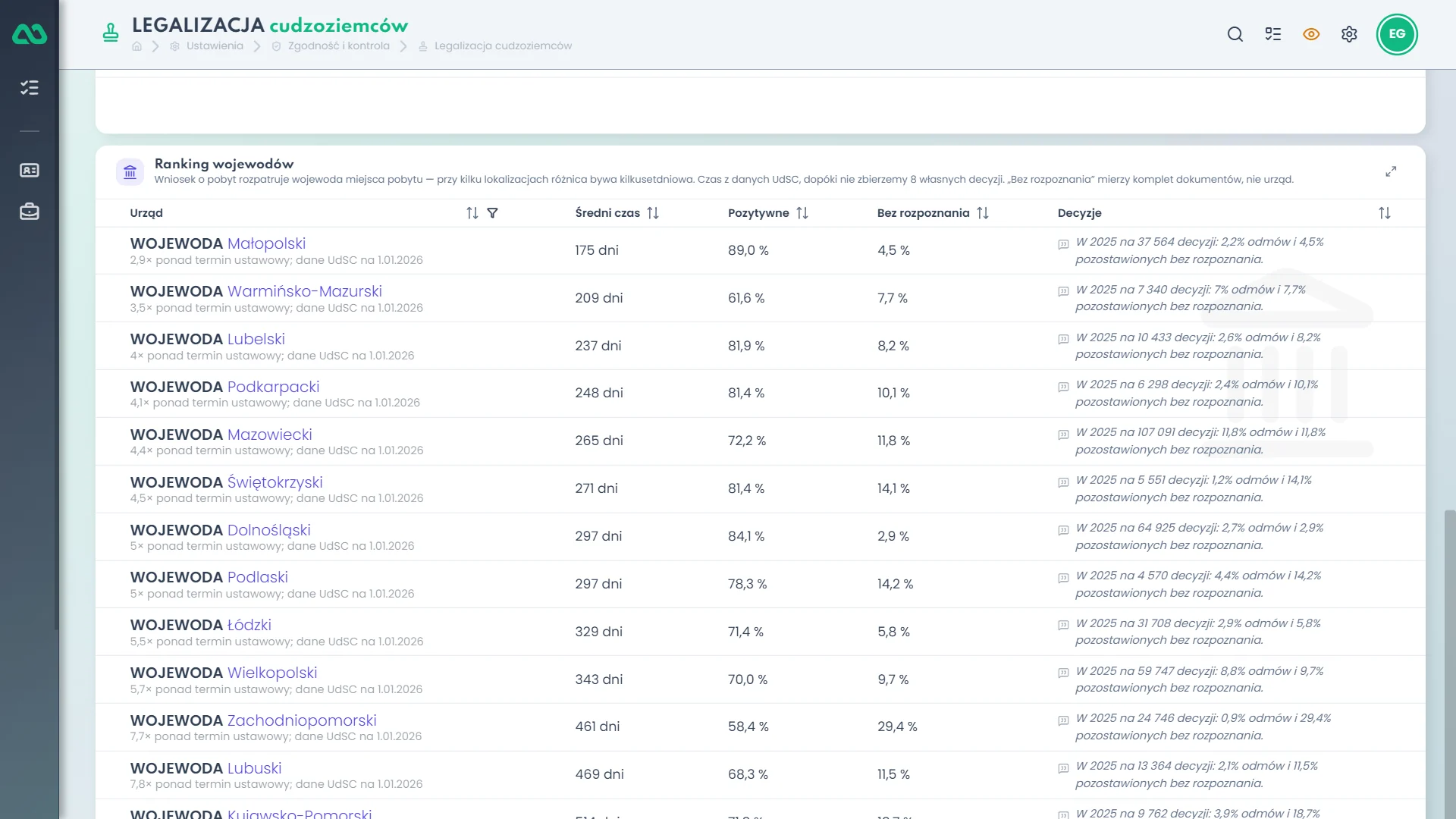The width and height of the screenshot is (1456, 819).
Task: Open Wojewoda Świętokrzyski row
Action: [760, 489]
